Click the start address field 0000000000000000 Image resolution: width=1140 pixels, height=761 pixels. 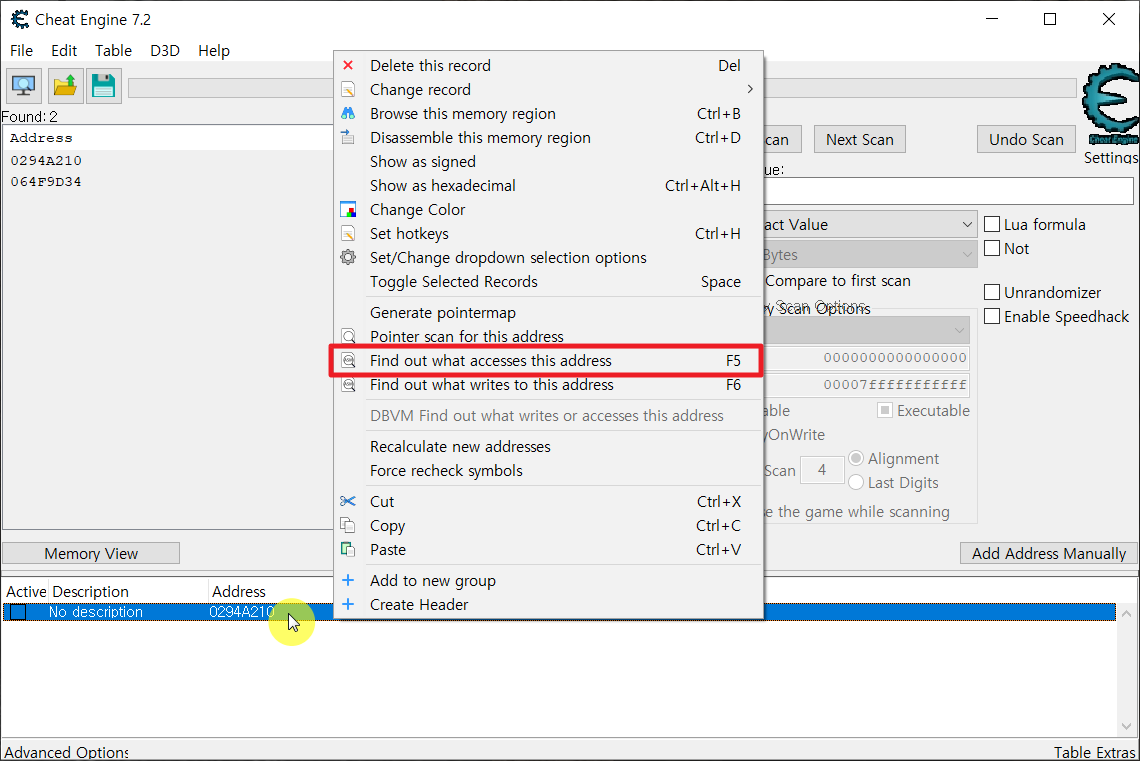coord(867,358)
